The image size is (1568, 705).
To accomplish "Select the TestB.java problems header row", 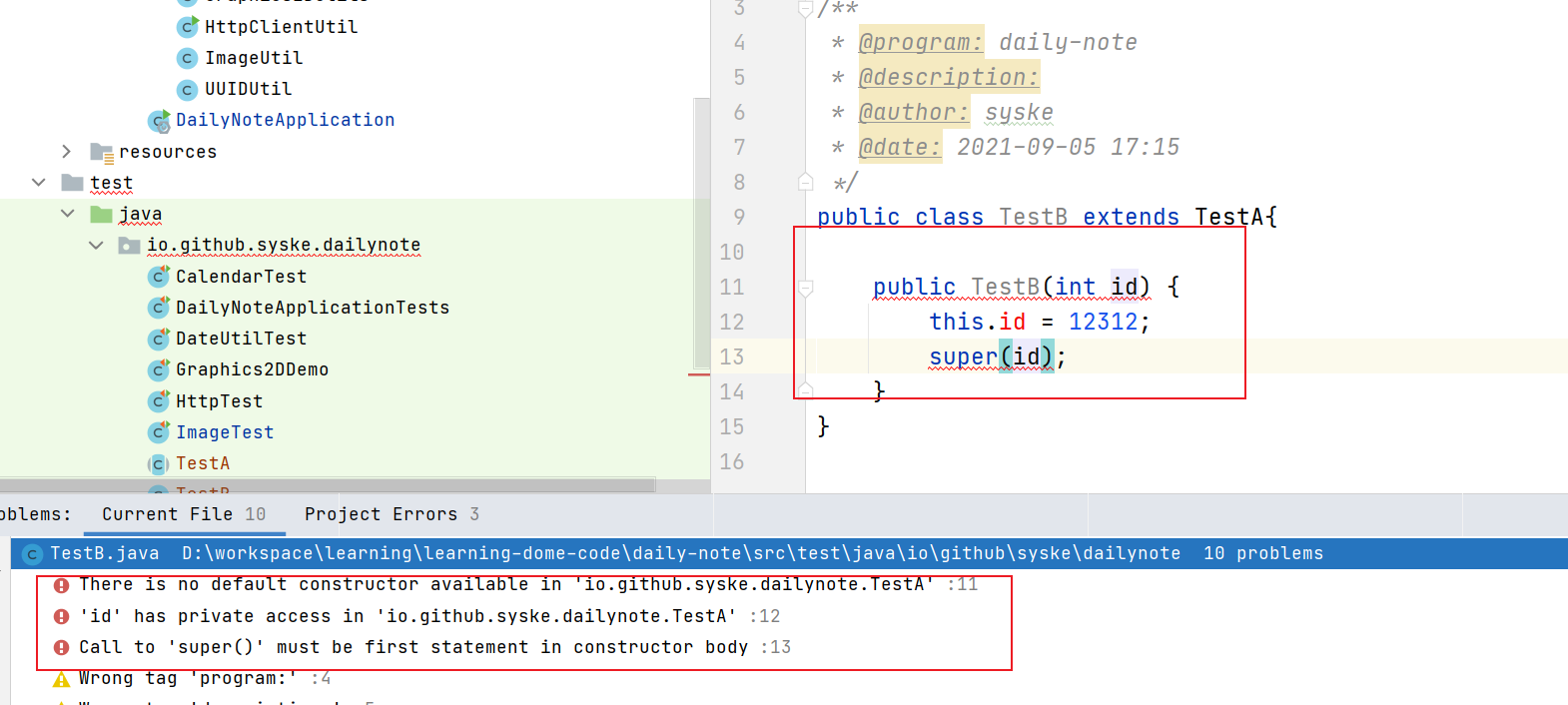I will tap(789, 553).
